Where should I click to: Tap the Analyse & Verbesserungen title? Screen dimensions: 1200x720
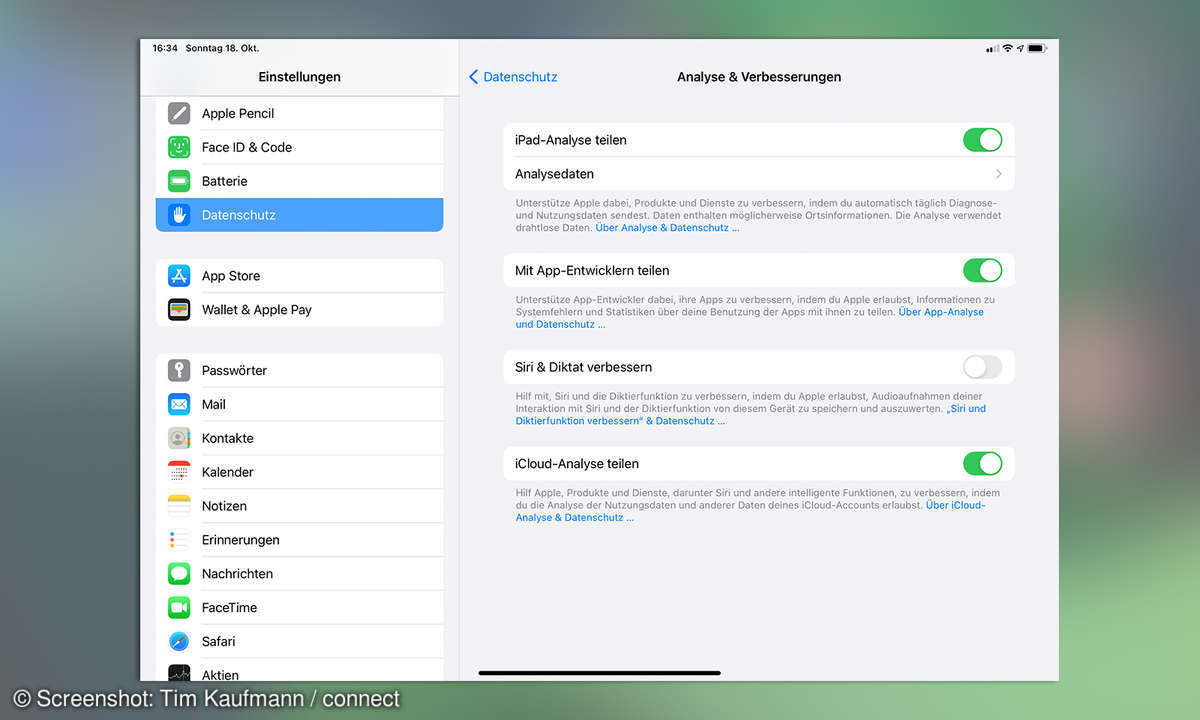[x=759, y=77]
